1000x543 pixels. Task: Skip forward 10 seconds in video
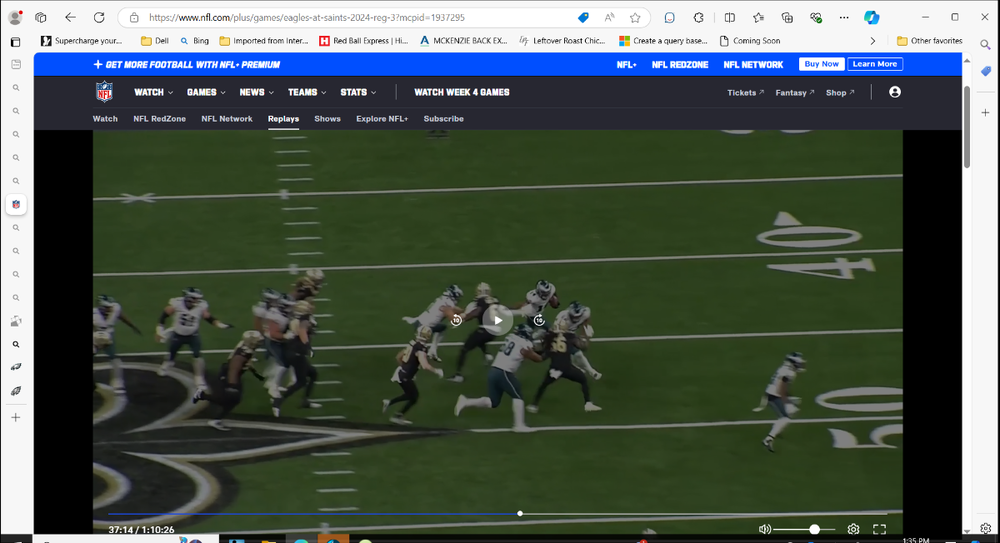coord(539,320)
